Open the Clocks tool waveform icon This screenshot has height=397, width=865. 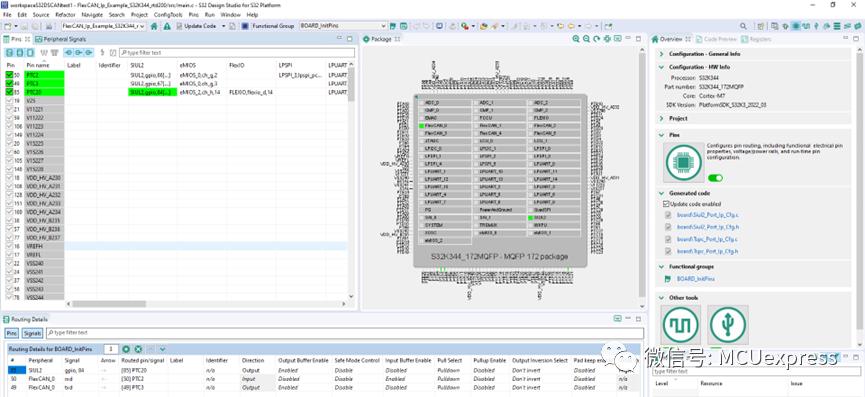680,325
